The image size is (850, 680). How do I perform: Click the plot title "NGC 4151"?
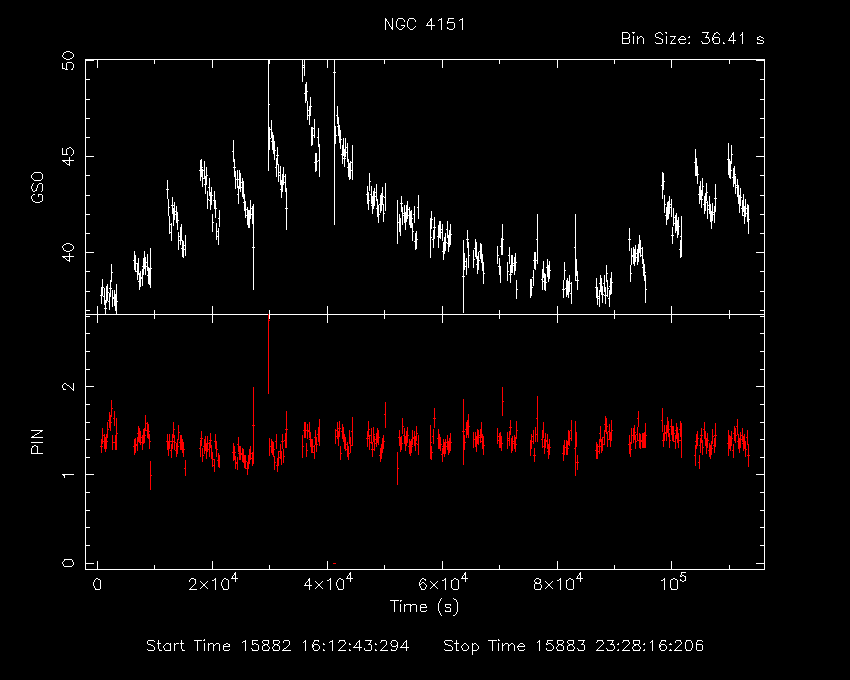pyautogui.click(x=424, y=25)
